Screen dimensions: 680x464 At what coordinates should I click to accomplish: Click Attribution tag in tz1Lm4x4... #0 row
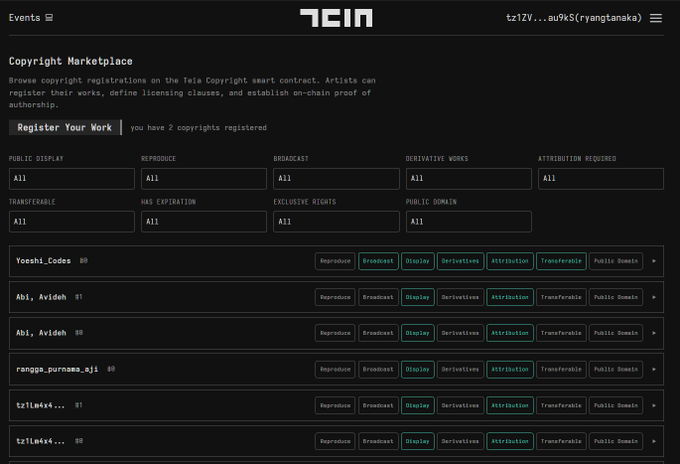click(510, 441)
